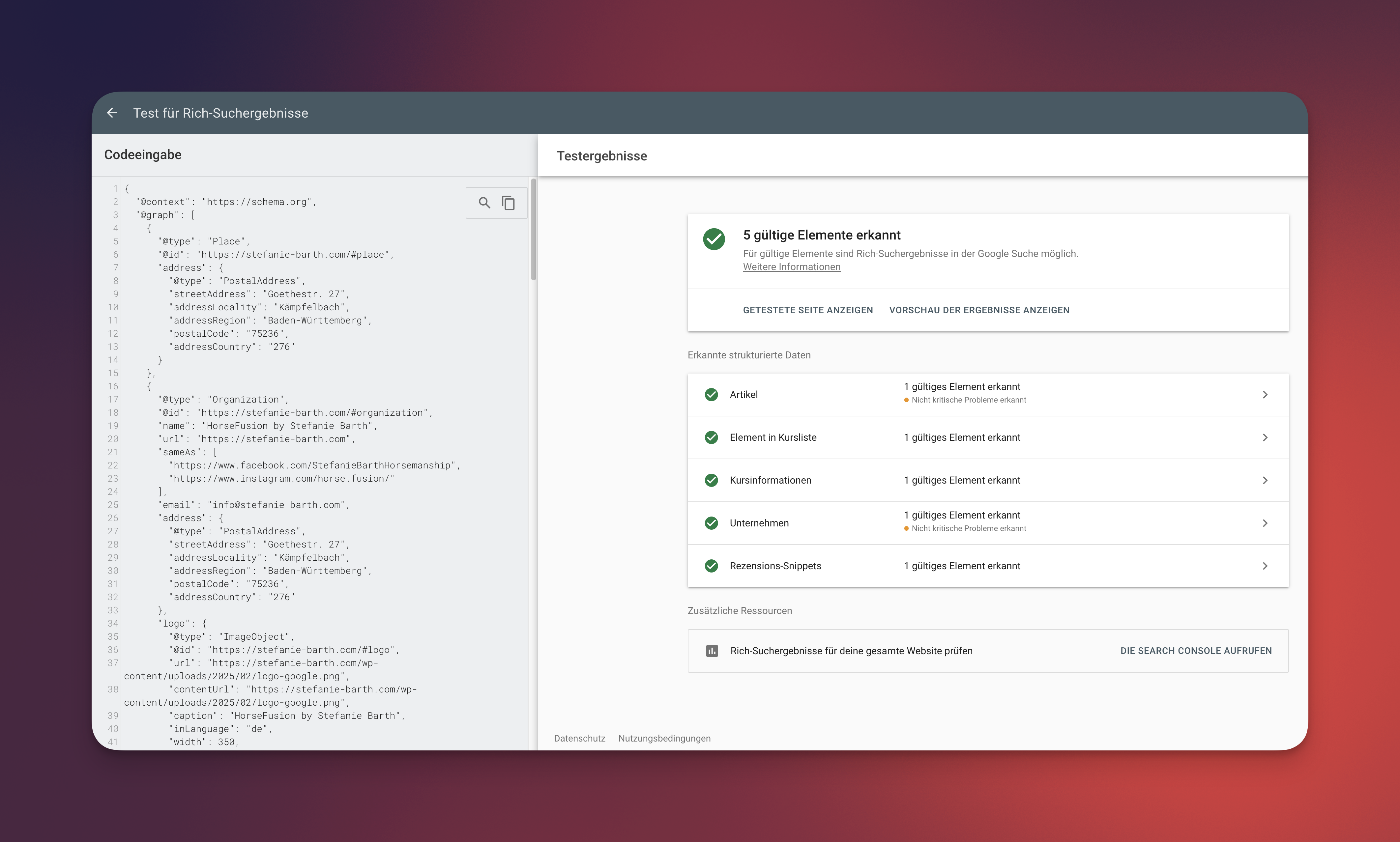1400x842 pixels.
Task: Click the Codeeingabe panel heading
Action: pos(143,155)
